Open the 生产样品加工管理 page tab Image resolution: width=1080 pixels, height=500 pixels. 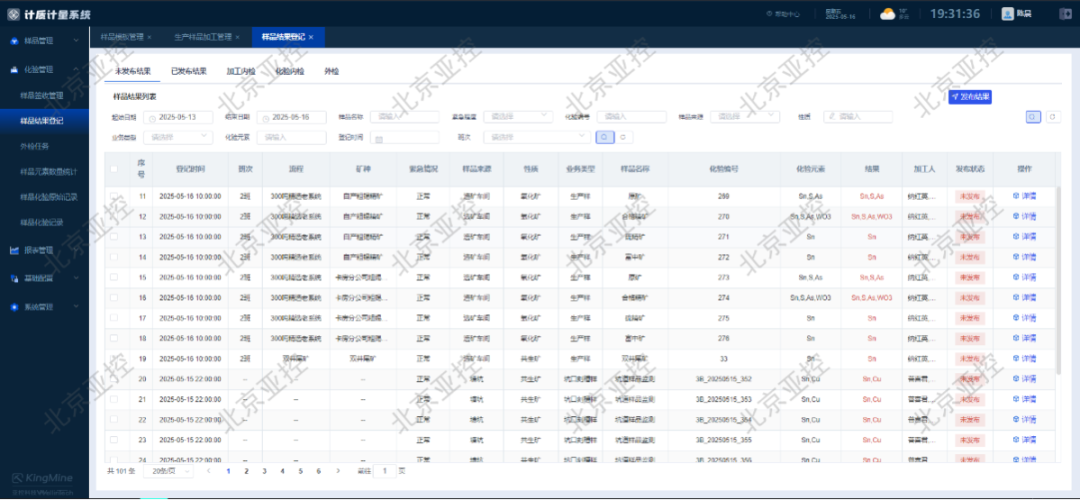pos(202,37)
